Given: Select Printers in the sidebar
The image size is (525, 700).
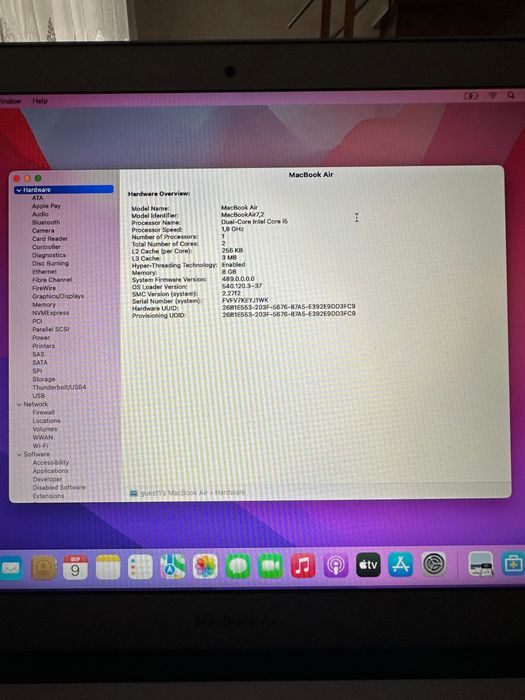Looking at the screenshot, I should (x=43, y=346).
